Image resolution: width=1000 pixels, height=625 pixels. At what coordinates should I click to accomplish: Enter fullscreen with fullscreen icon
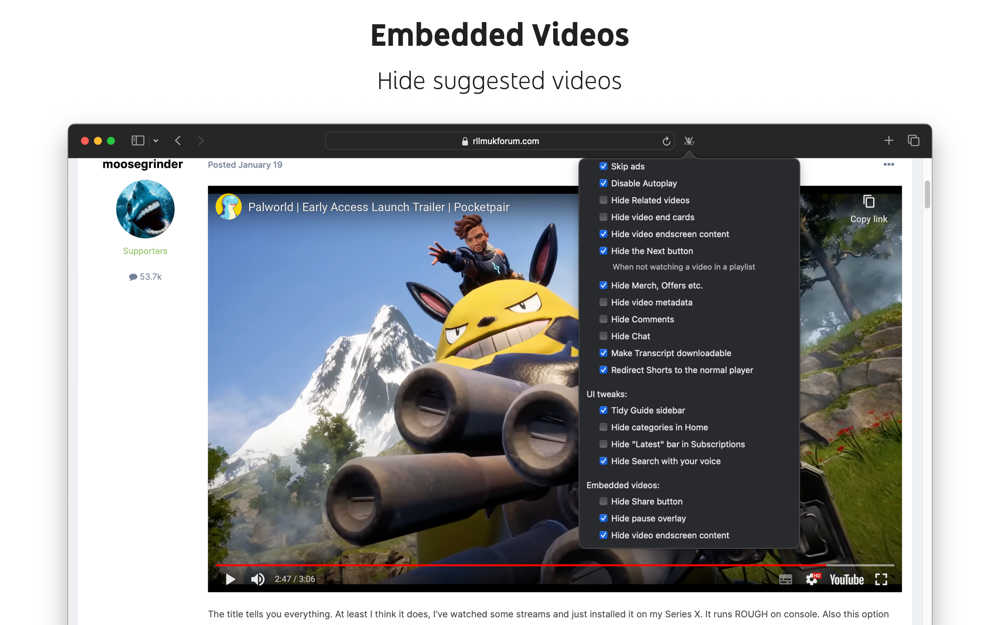pyautogui.click(x=881, y=579)
